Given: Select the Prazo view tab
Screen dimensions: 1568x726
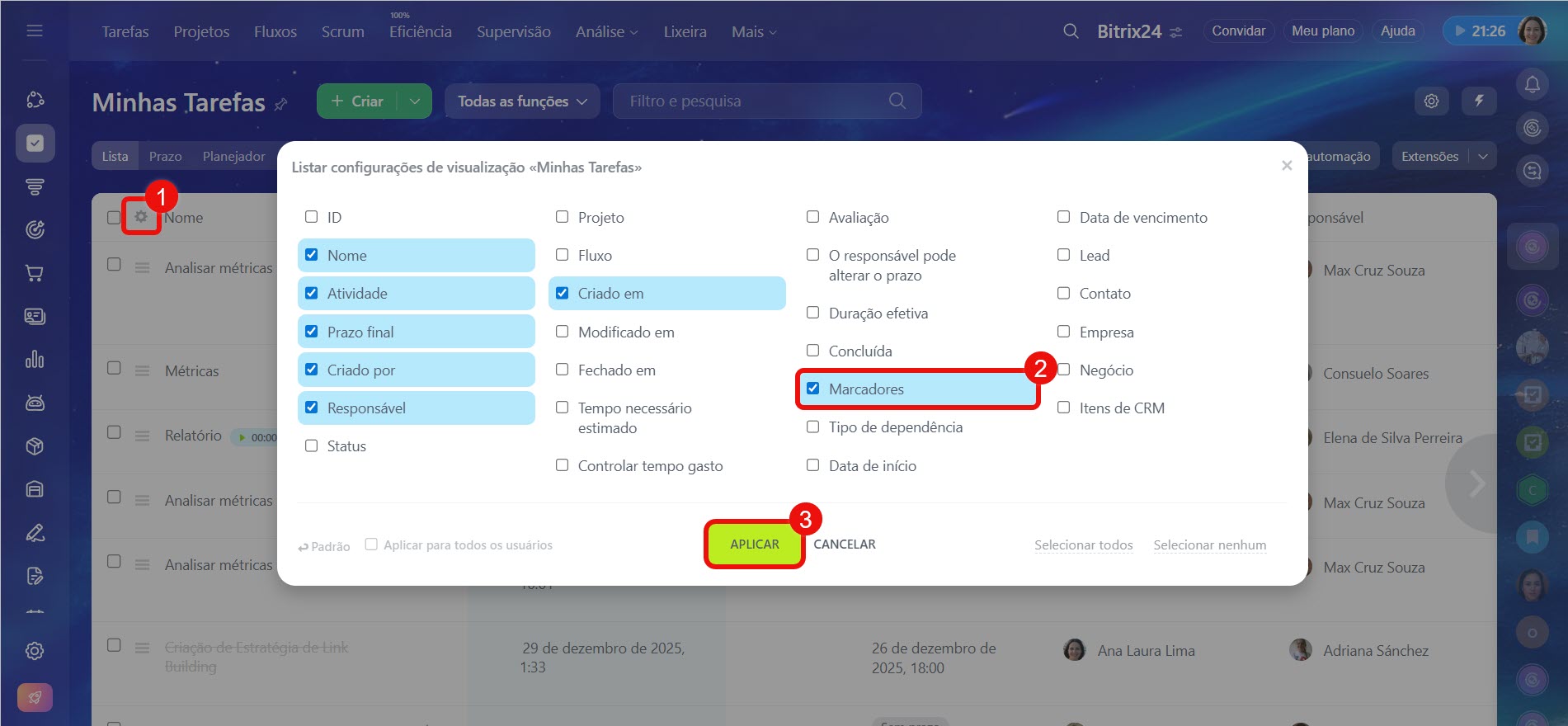Looking at the screenshot, I should point(165,156).
